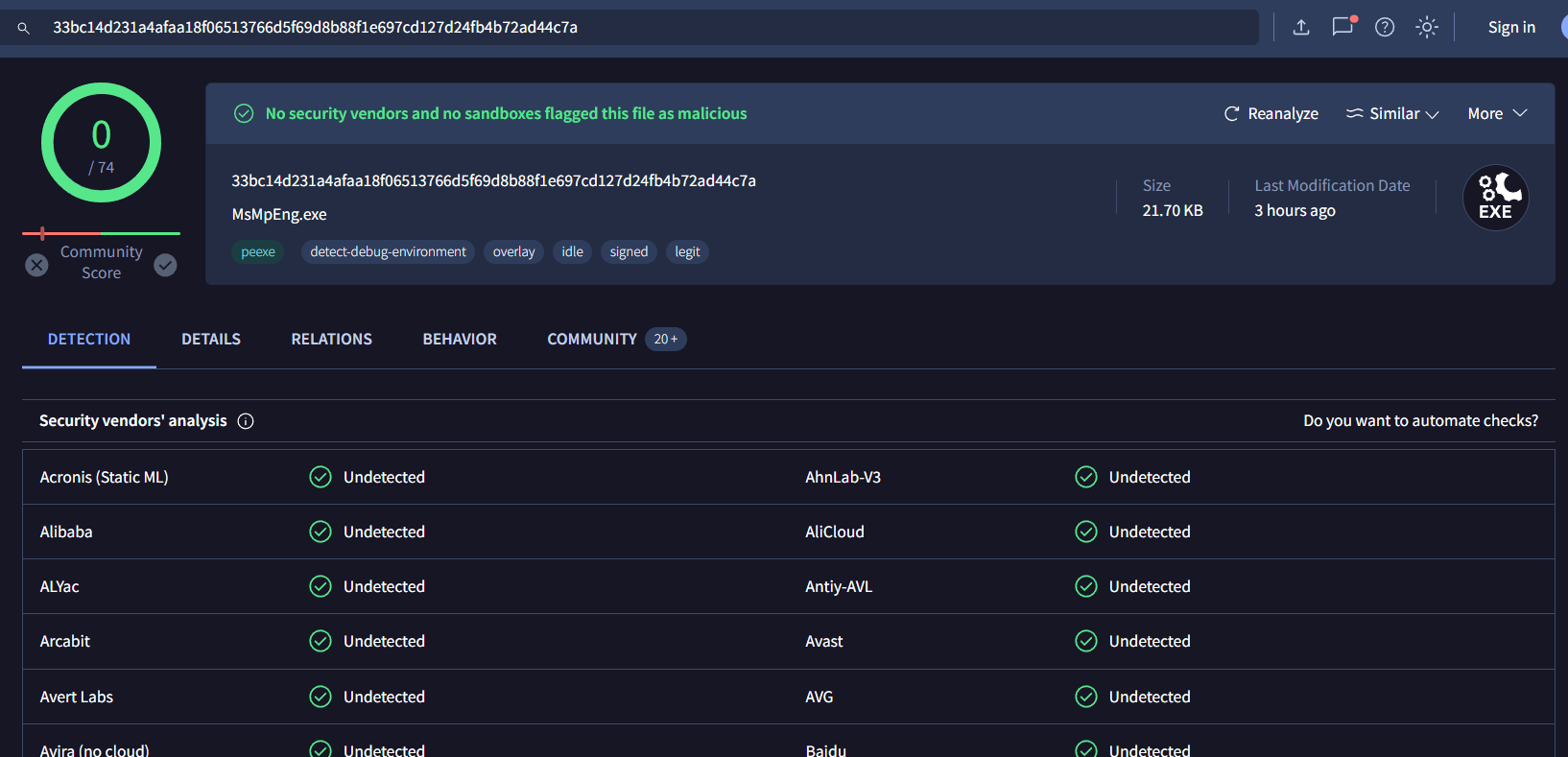The height and width of the screenshot is (757, 1568).
Task: Click the Sign in link
Action: (1511, 27)
